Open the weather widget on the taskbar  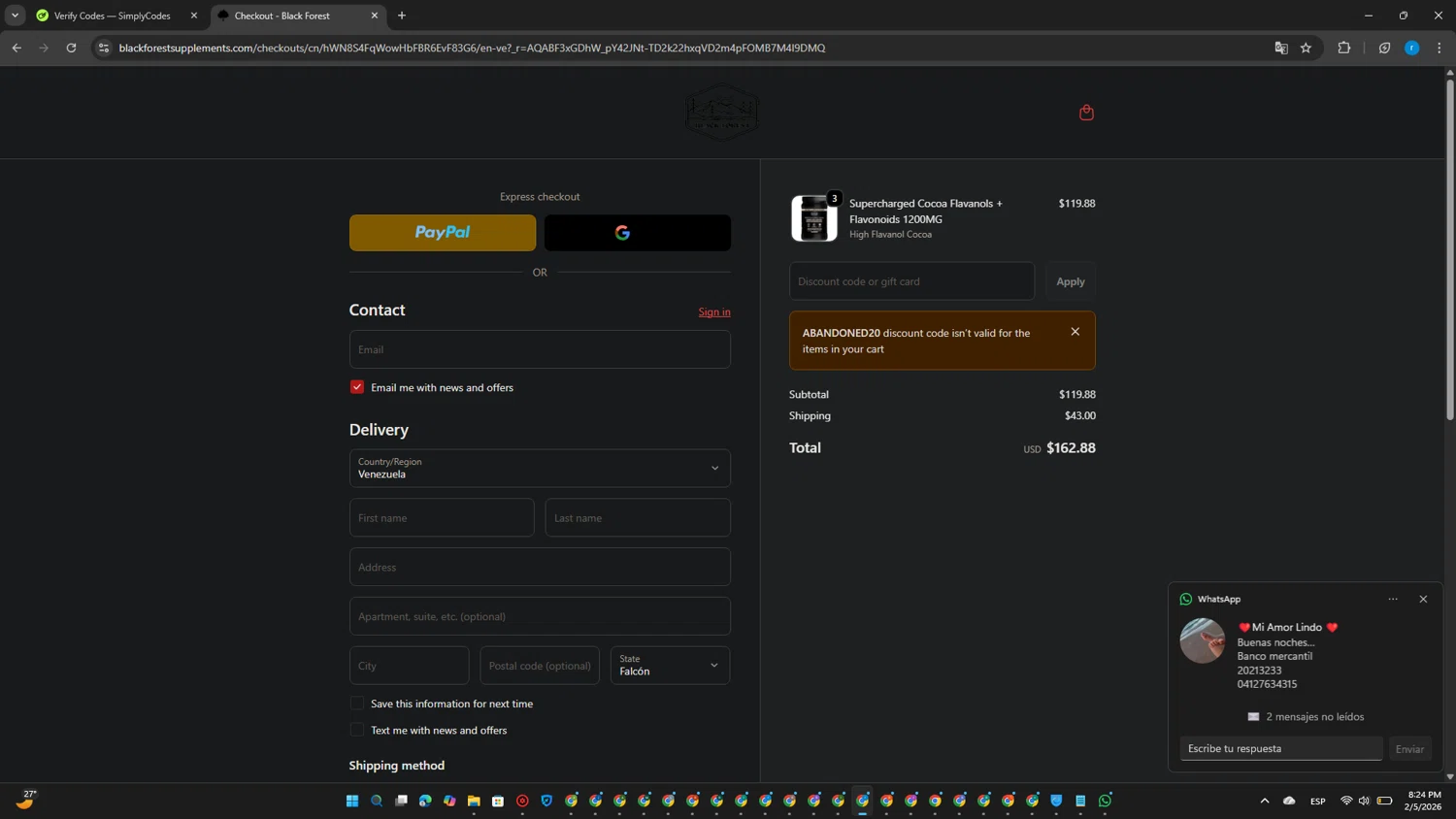[x=26, y=800]
